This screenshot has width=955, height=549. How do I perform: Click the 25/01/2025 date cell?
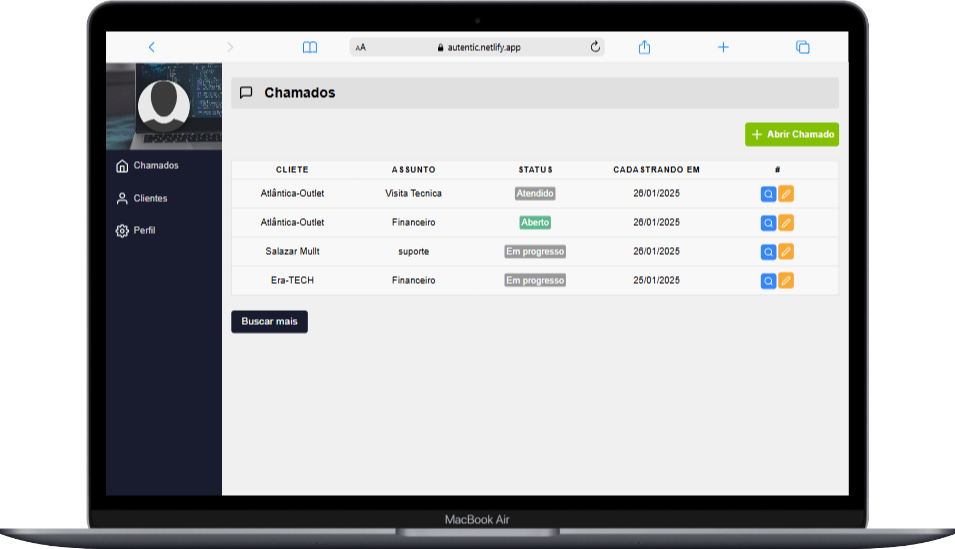[x=657, y=280]
